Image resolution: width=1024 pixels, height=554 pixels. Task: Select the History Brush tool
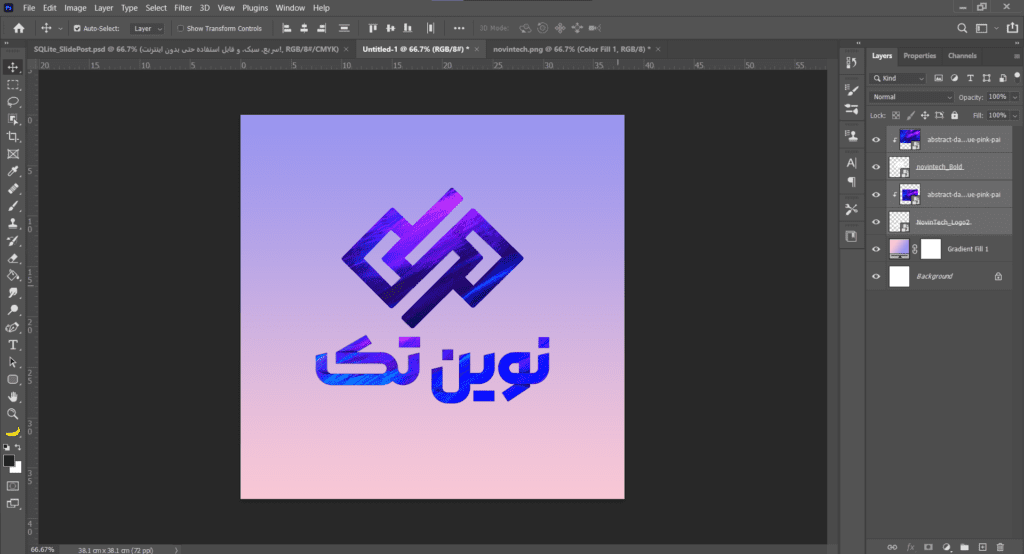(12, 240)
